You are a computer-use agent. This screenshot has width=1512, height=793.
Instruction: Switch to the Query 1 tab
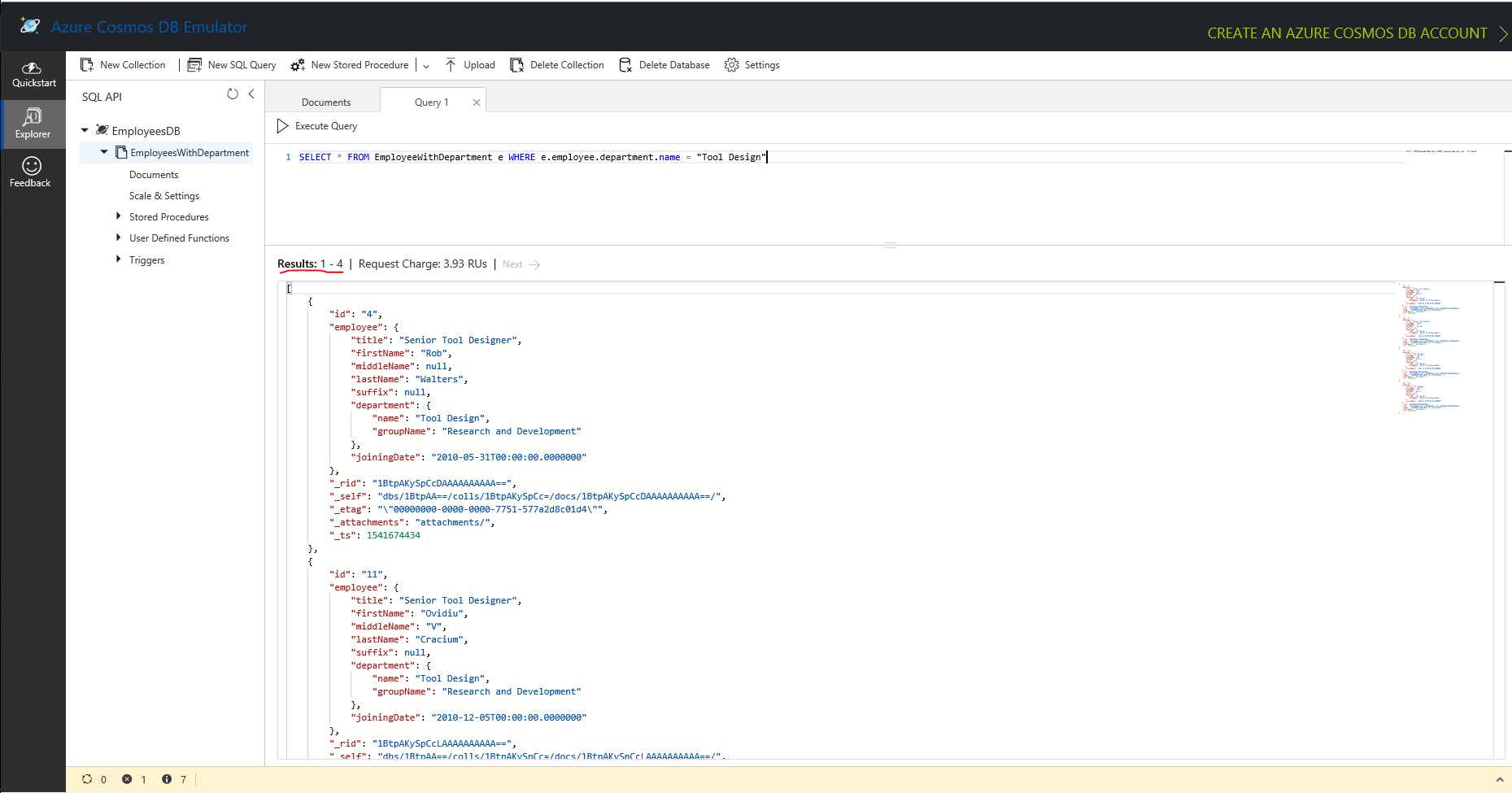click(x=432, y=102)
